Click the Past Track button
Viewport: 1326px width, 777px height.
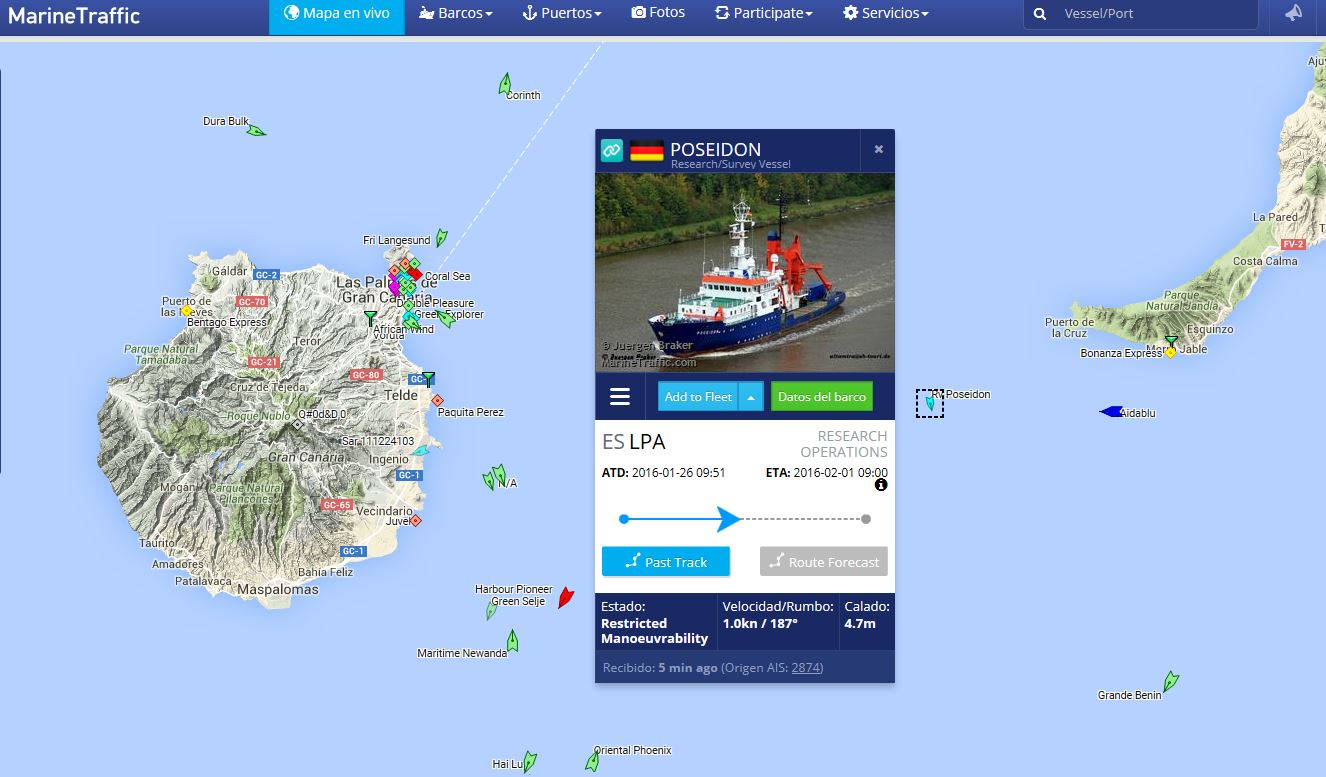click(666, 561)
